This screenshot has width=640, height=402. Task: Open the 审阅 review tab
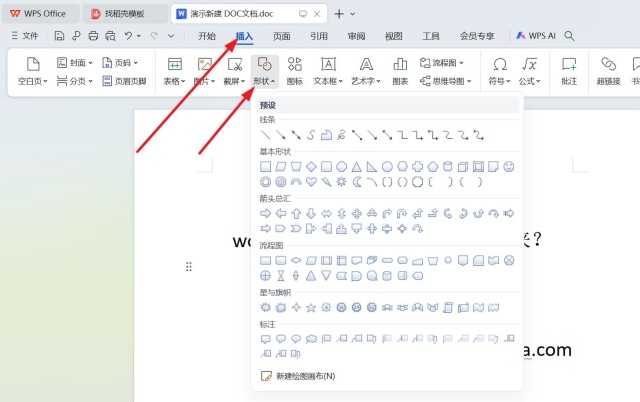coord(356,36)
